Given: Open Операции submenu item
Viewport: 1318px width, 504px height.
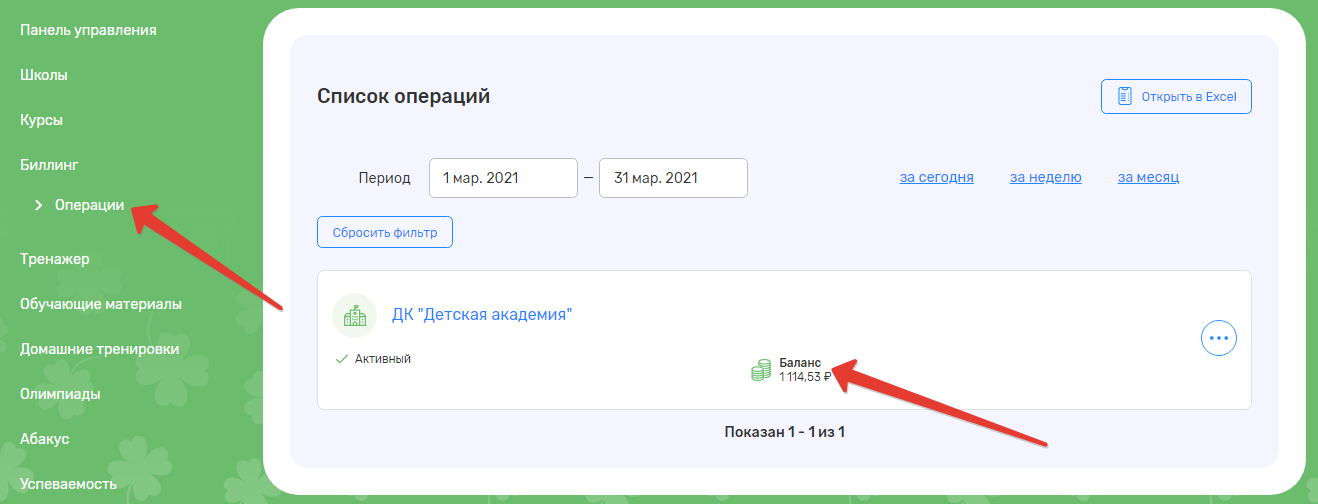Looking at the screenshot, I should pos(90,205).
